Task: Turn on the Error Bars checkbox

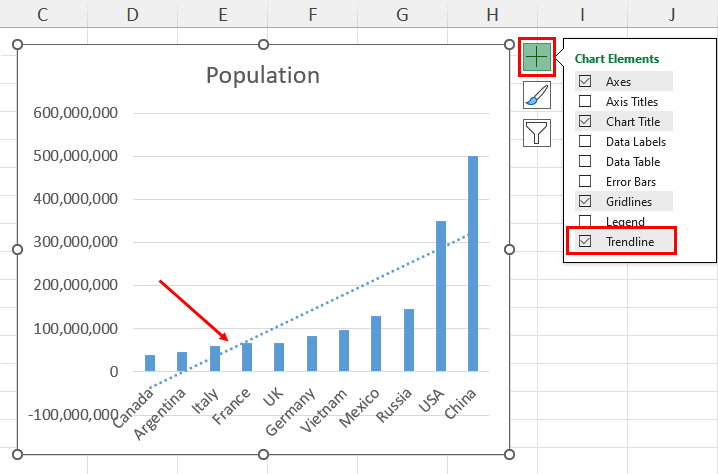Action: (585, 181)
